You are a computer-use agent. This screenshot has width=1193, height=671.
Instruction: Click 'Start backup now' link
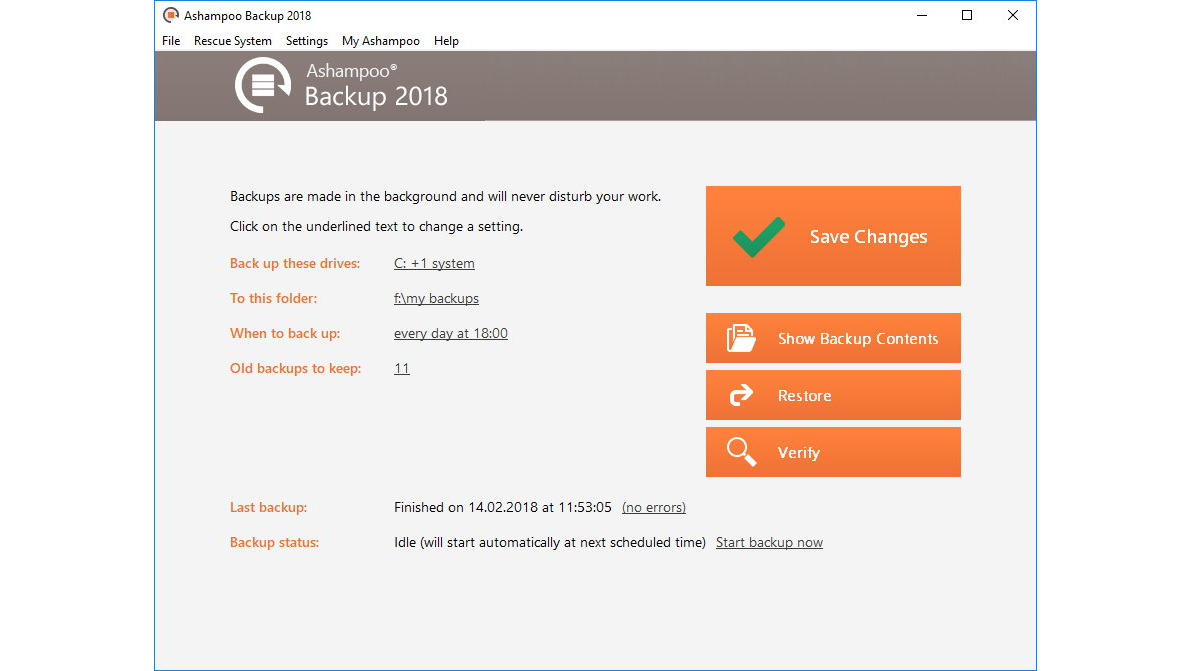point(769,542)
